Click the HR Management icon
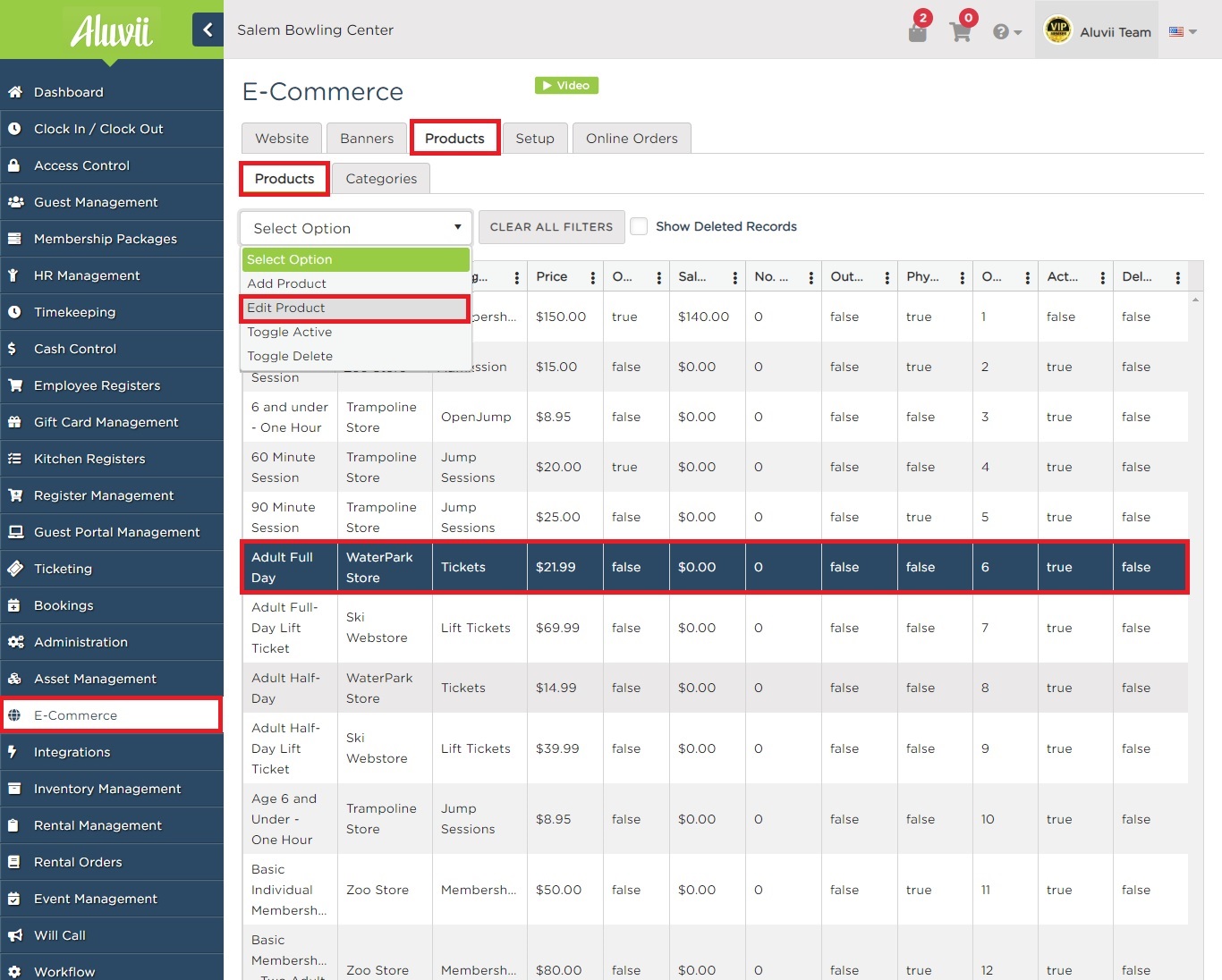 coord(13,275)
